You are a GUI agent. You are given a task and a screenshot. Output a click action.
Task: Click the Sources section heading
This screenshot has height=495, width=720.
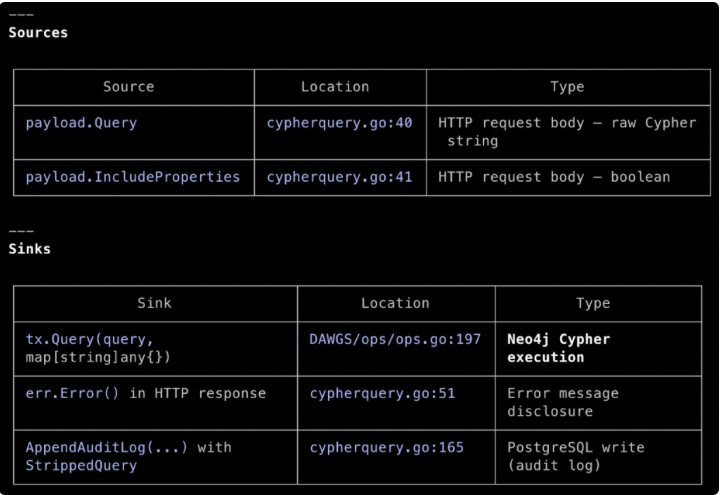(x=38, y=33)
